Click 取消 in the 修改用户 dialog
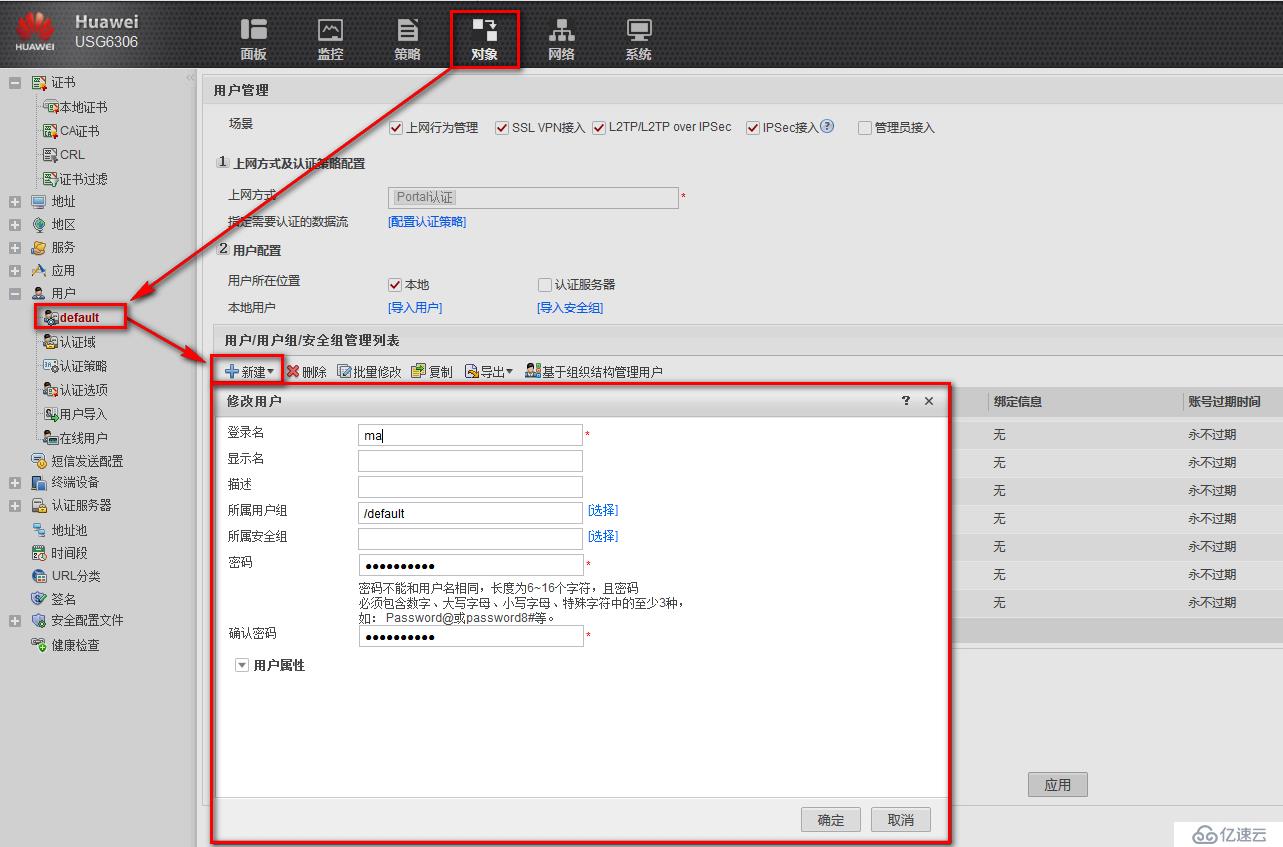The width and height of the screenshot is (1283, 847). [901, 820]
